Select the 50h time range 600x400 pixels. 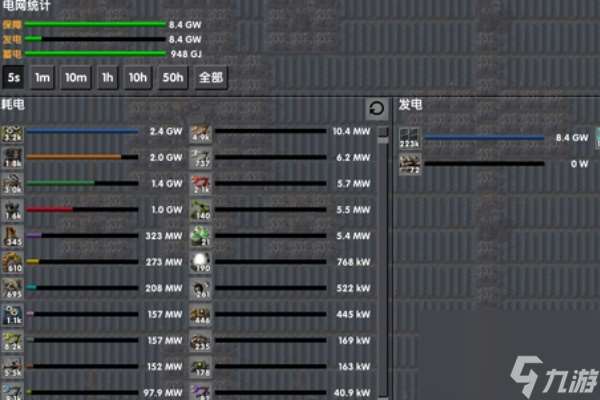click(173, 78)
